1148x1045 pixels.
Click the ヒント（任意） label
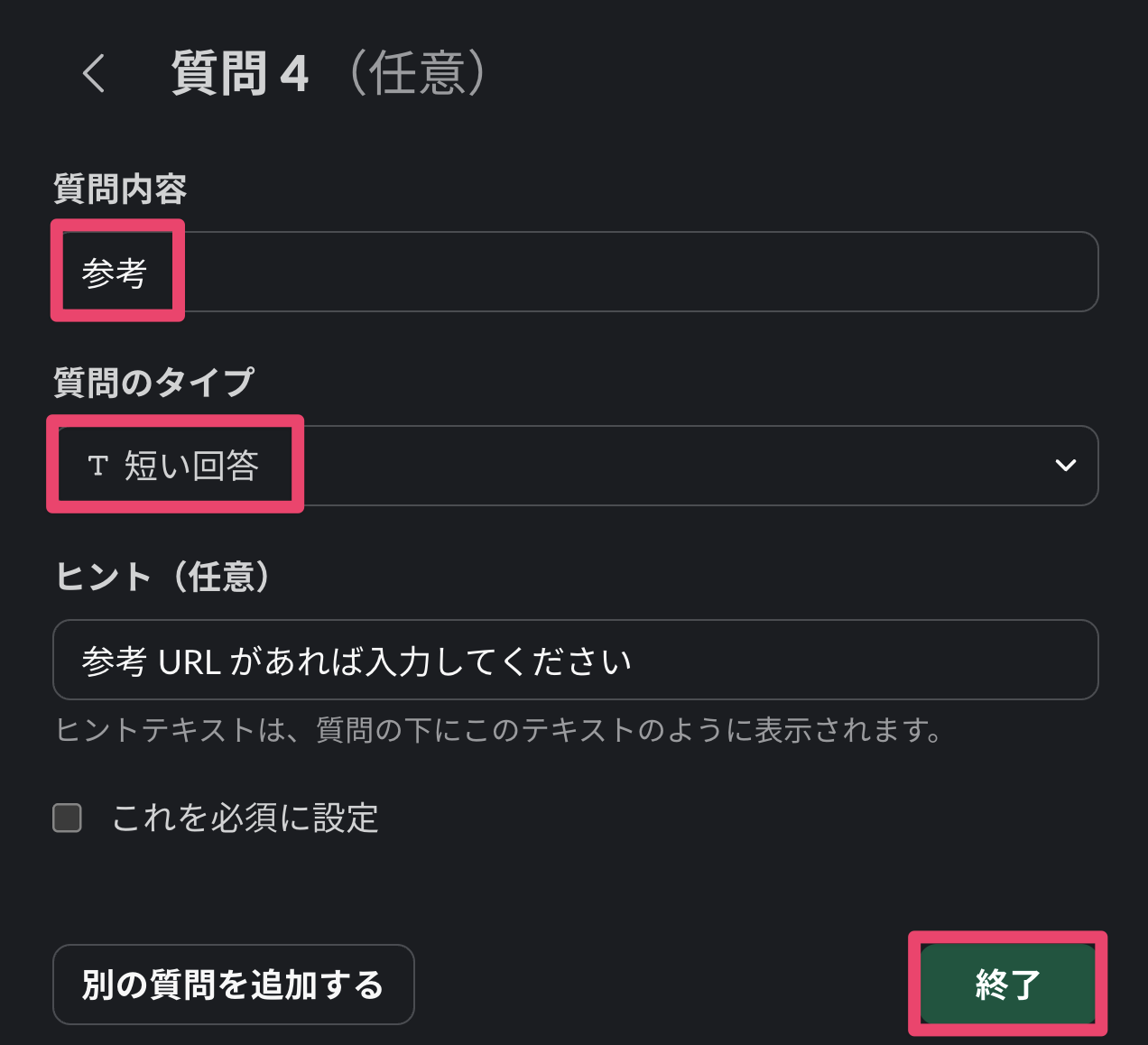tap(163, 577)
